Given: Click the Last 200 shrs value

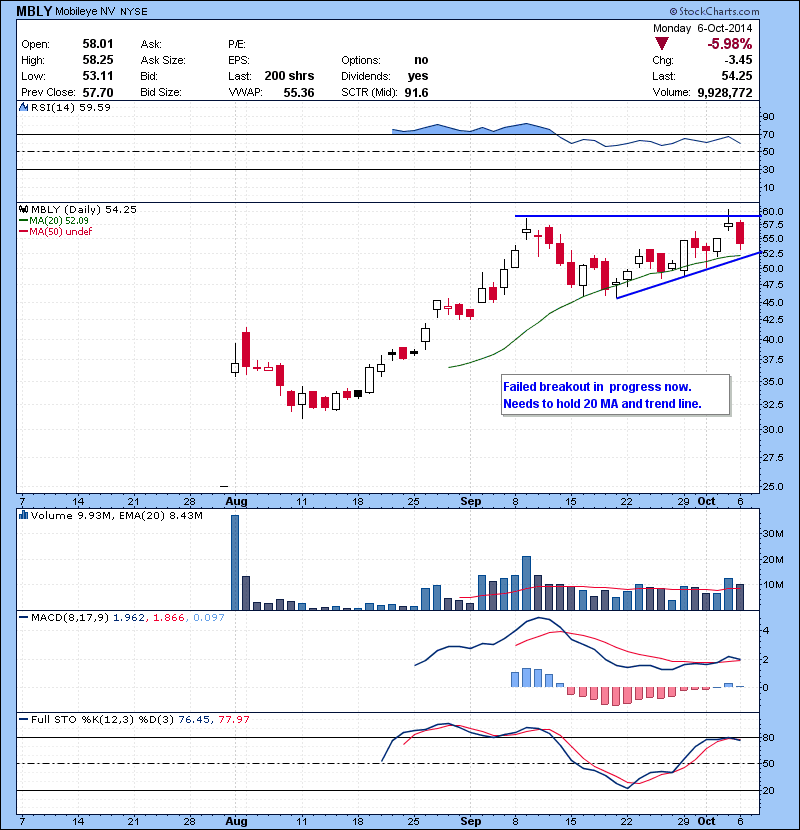Looking at the screenshot, I should click(289, 76).
